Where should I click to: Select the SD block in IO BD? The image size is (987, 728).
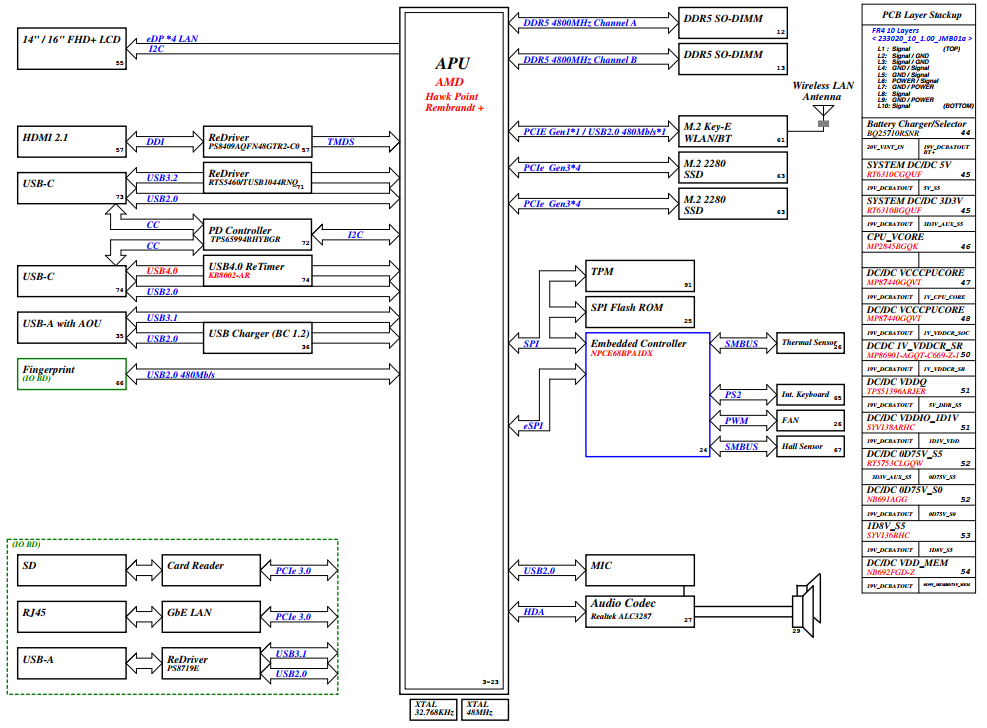tap(72, 570)
